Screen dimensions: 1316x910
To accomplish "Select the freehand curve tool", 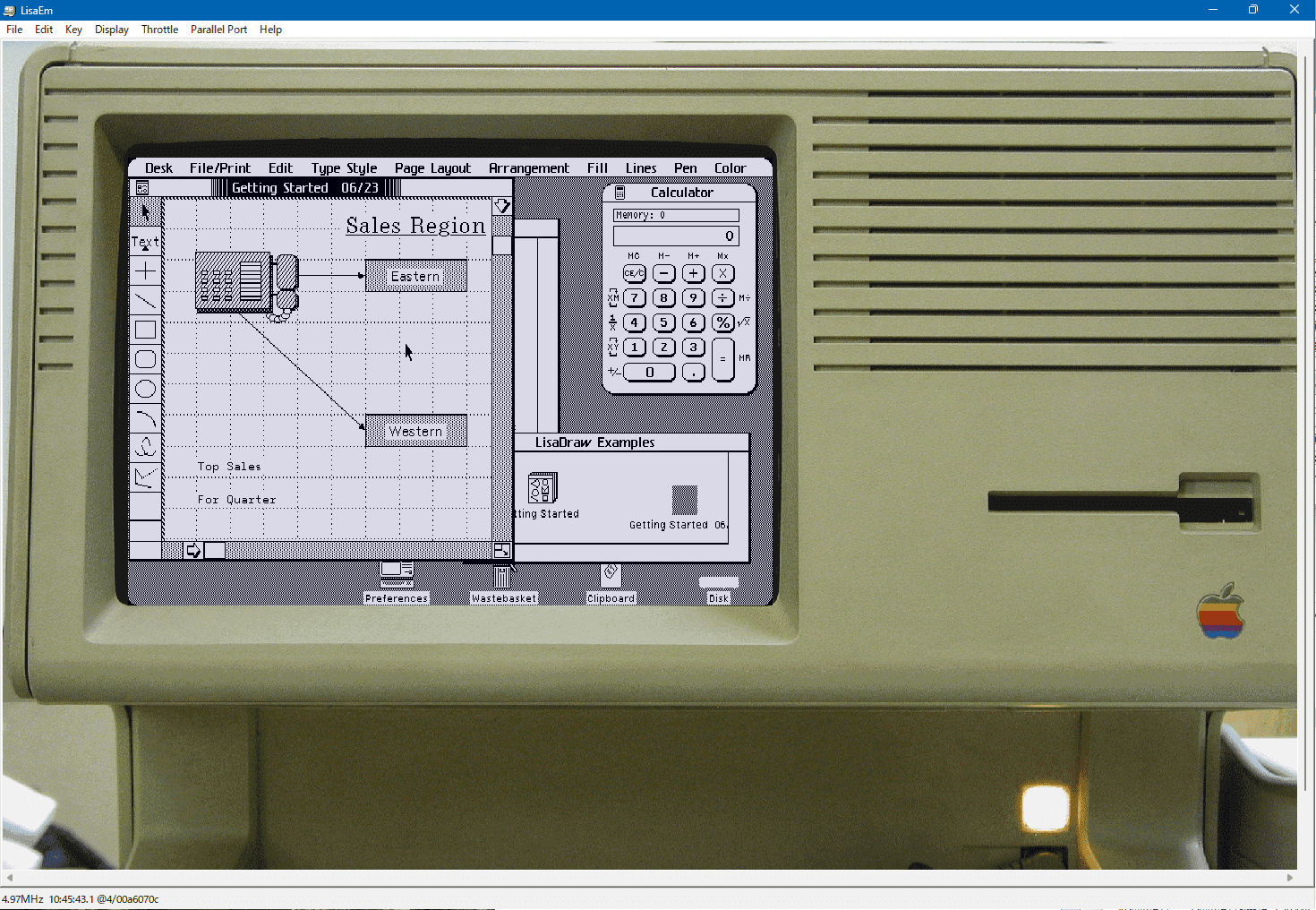I will tap(145, 447).
